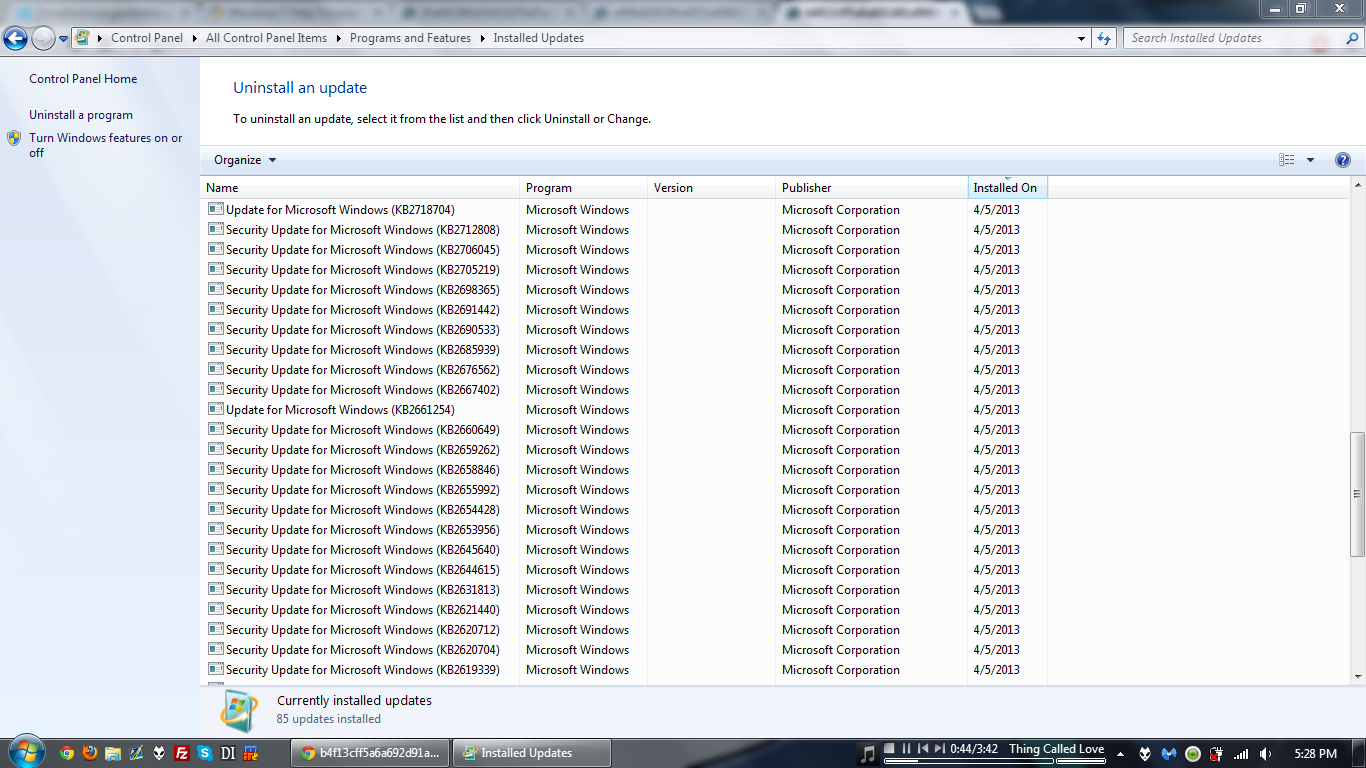Go to Control Panel Home

click(x=83, y=79)
